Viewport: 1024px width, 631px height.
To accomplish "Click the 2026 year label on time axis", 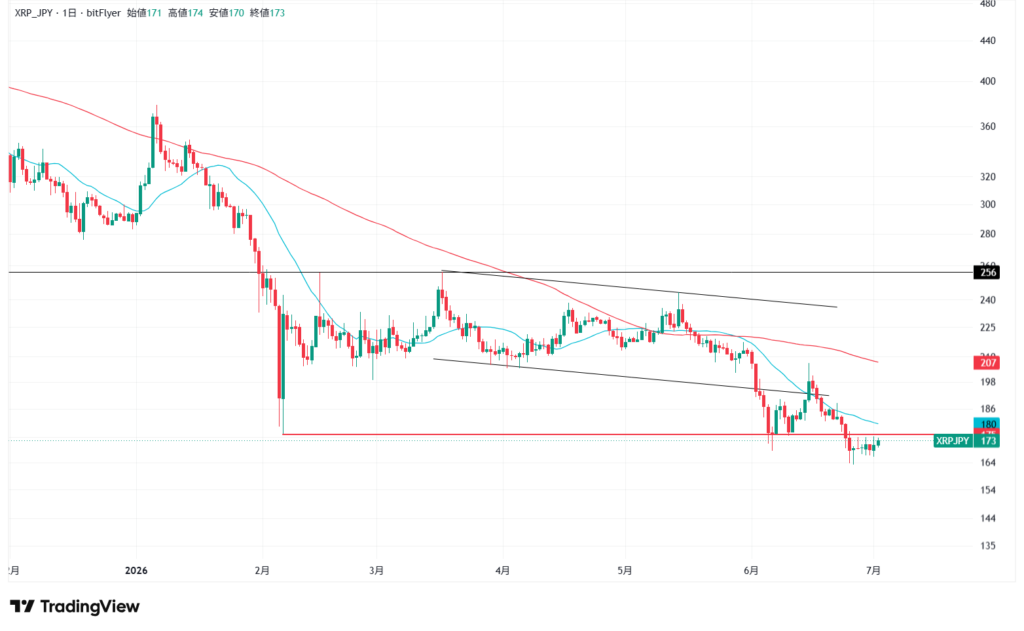I will [136, 570].
